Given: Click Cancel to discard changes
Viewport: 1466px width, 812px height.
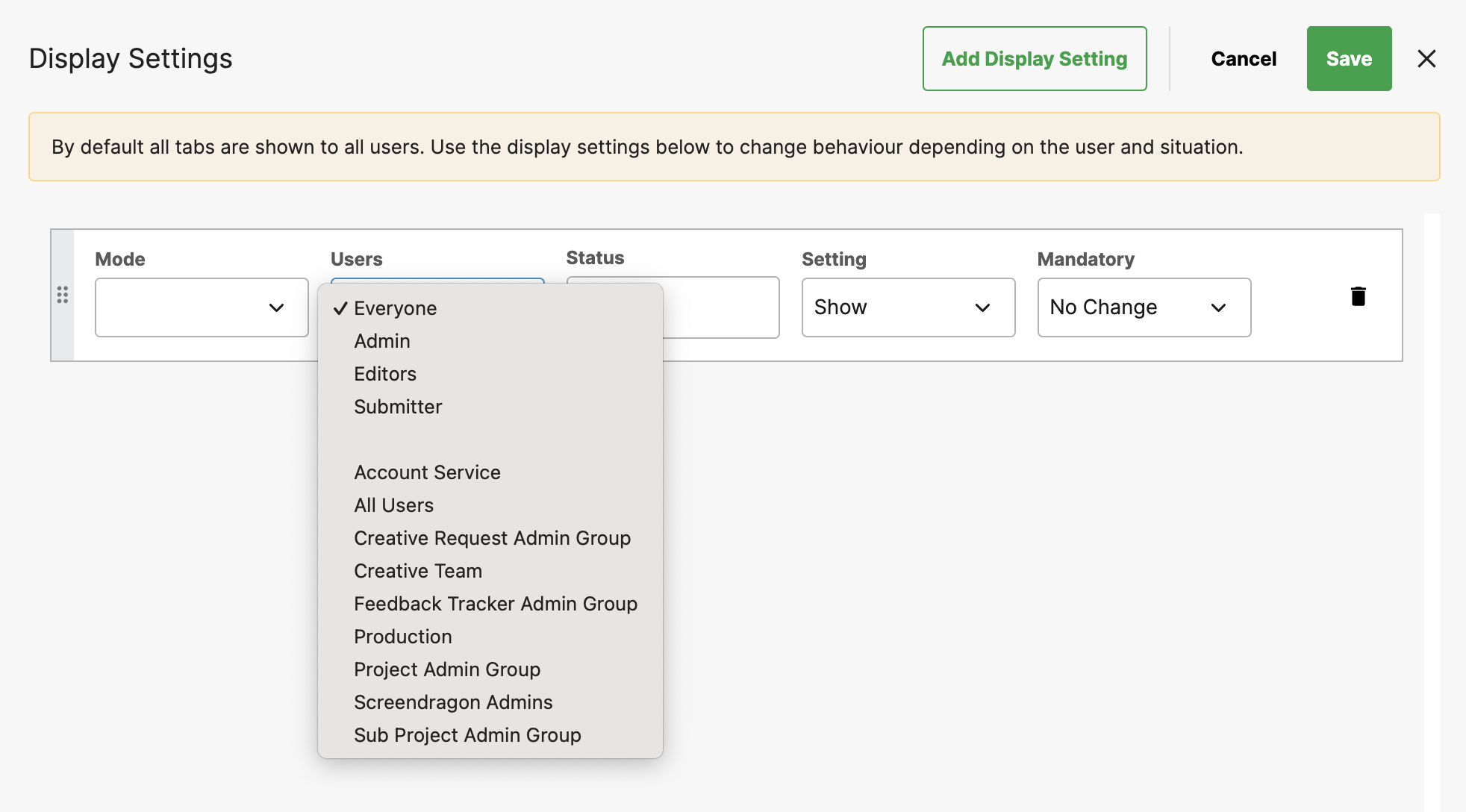Looking at the screenshot, I should coord(1243,59).
